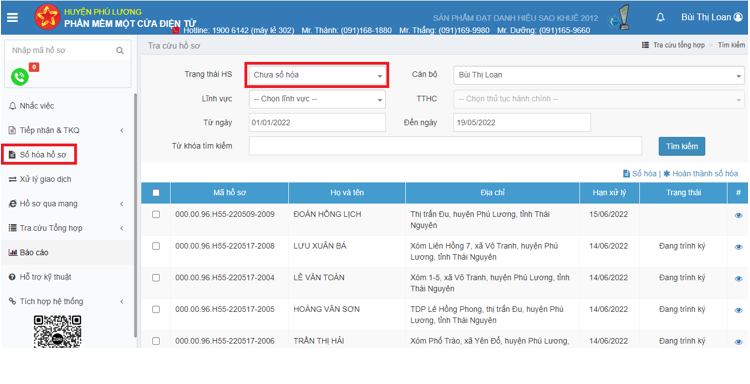Click the QR code image in the sidebar
The image size is (750, 384).
(57, 331)
